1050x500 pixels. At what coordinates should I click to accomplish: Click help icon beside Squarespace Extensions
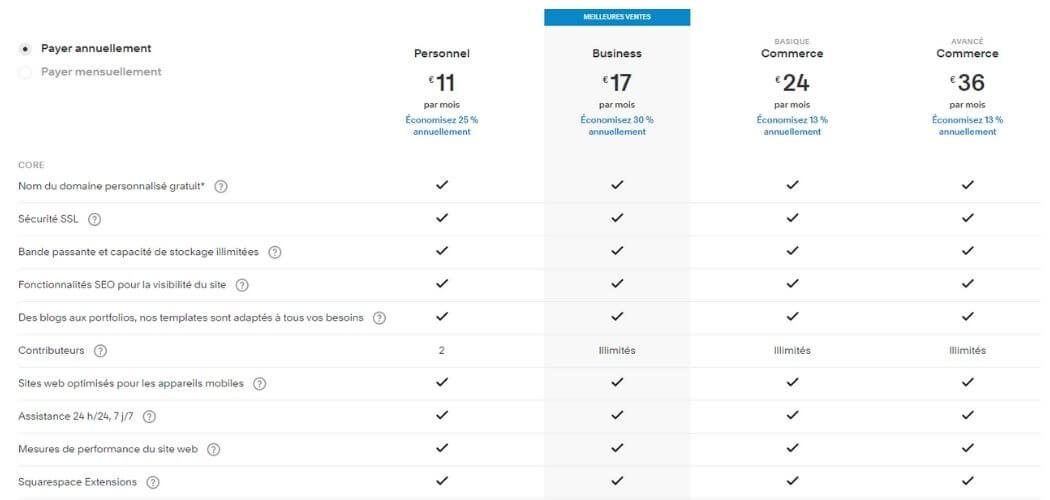pyautogui.click(x=153, y=483)
